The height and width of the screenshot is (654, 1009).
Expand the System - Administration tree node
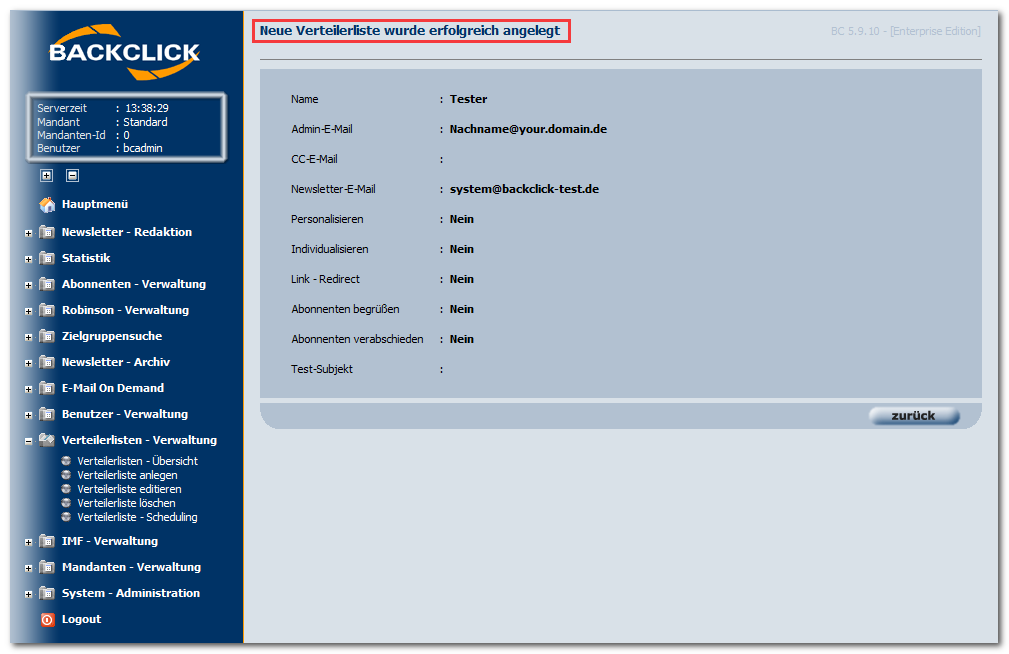coord(28,594)
